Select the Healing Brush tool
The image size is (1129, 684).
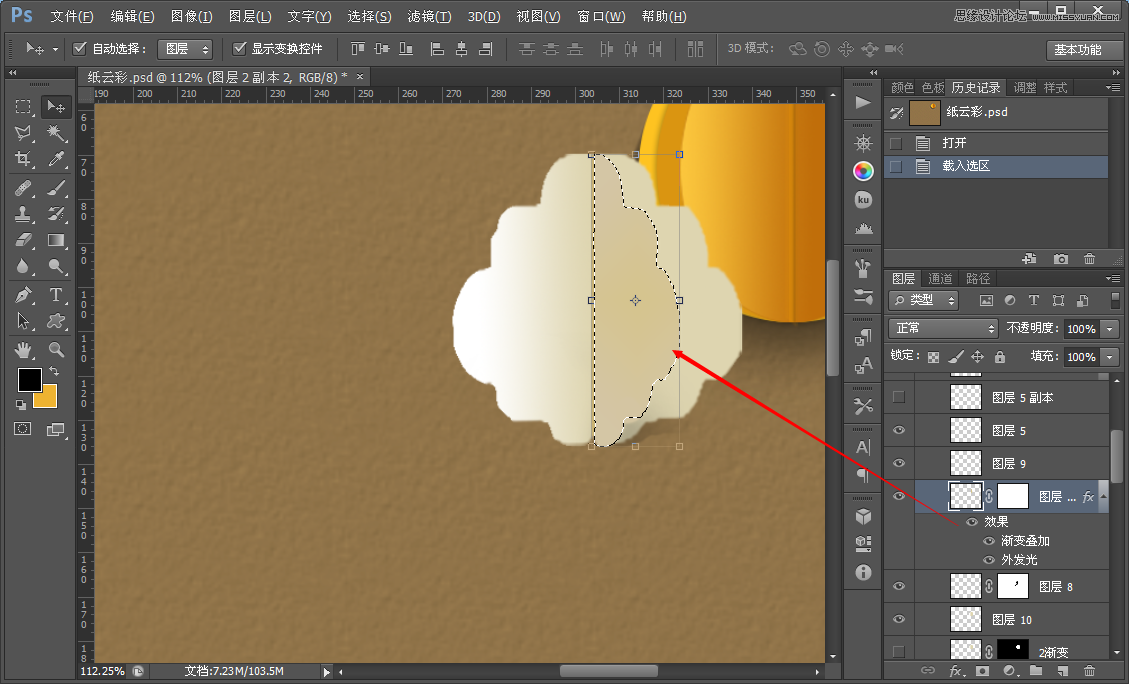(x=23, y=188)
